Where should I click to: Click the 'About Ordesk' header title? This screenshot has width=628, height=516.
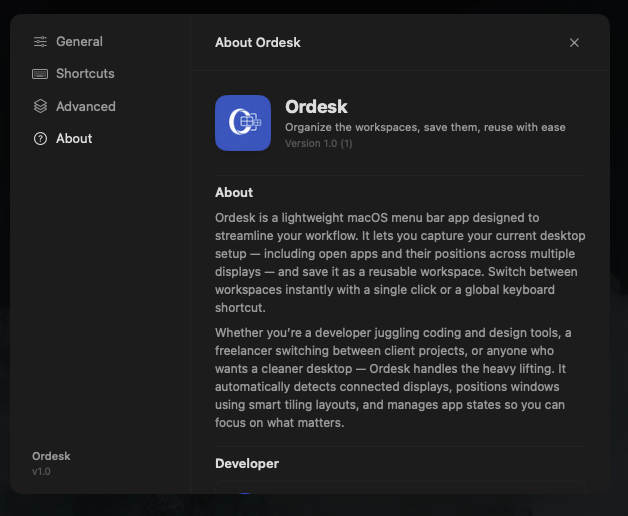pyautogui.click(x=258, y=42)
